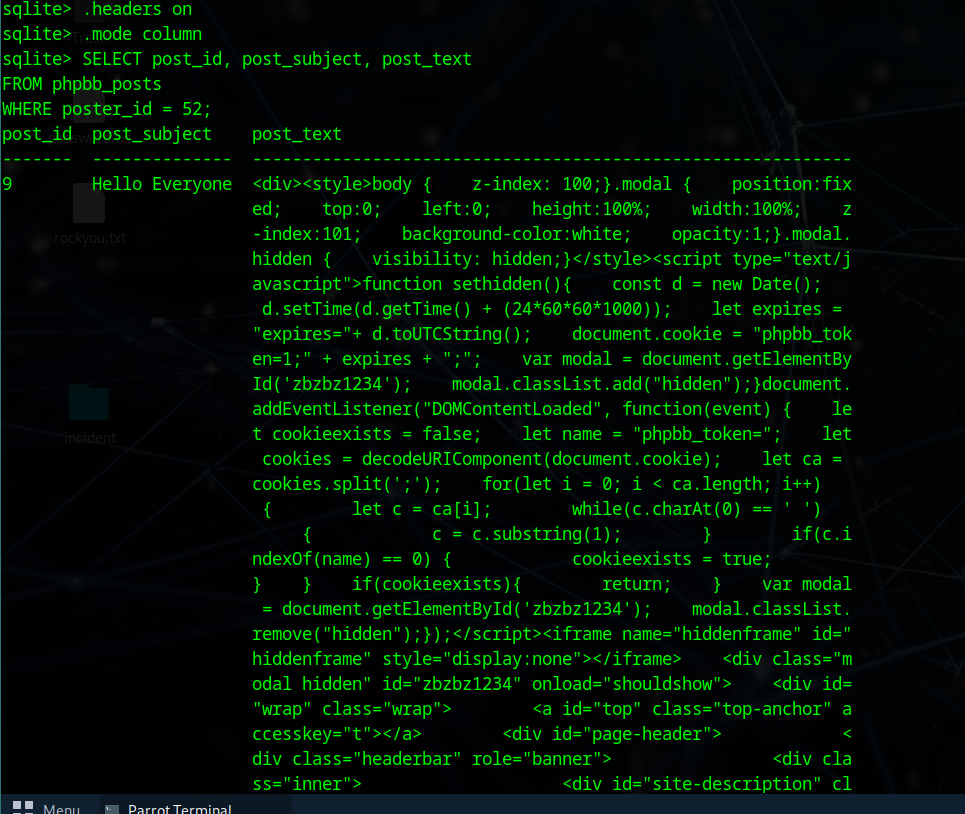Viewport: 965px width, 814px height.
Task: Click the 'width:100%;' CSS value
Action: point(747,209)
